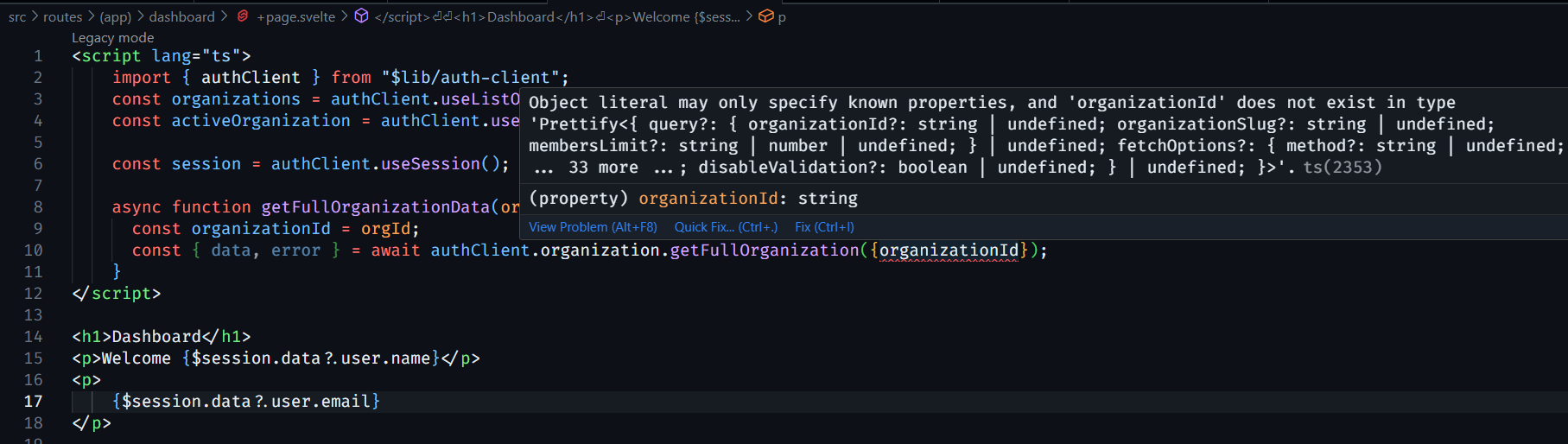Click 'authClient' in the import statement
Viewport: 1568px width, 444px height.
251,78
